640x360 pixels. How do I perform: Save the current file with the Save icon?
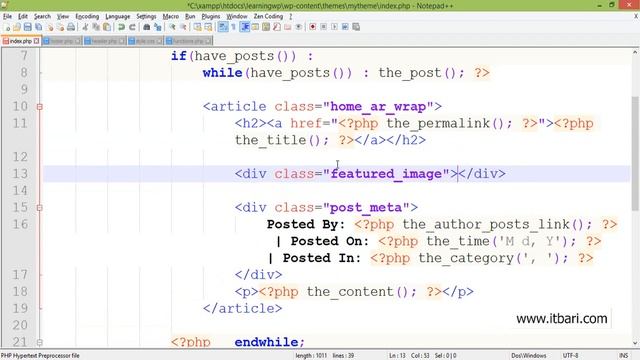27,27
